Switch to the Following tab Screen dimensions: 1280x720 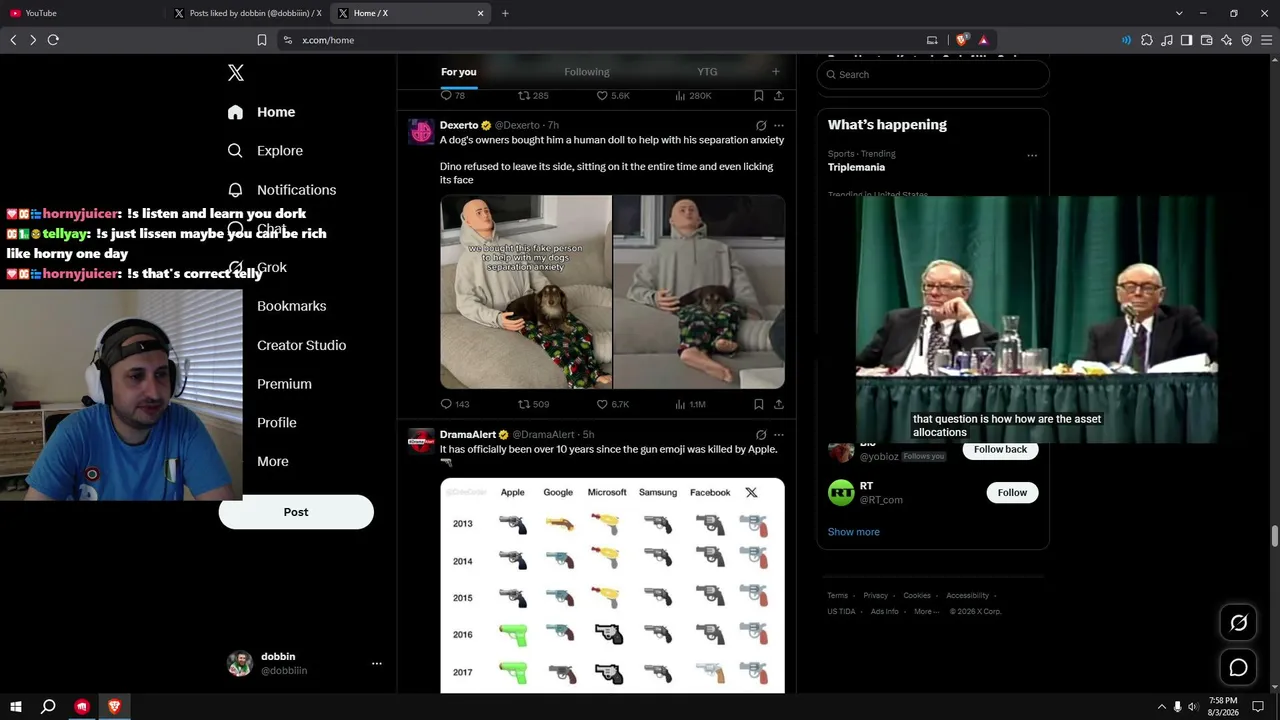[587, 72]
